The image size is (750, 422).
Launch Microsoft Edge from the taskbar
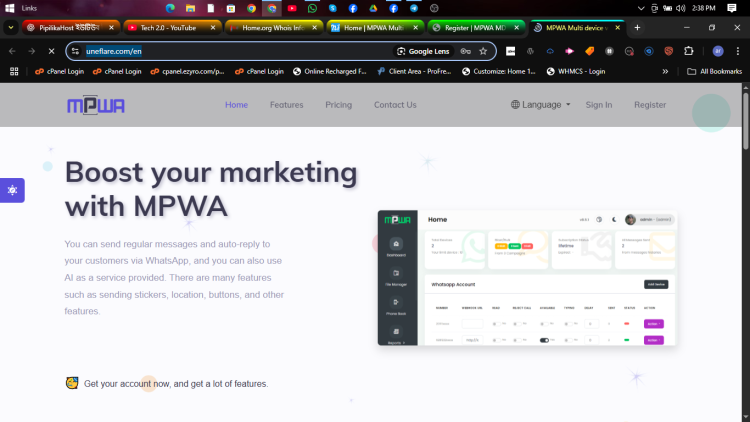click(170, 8)
